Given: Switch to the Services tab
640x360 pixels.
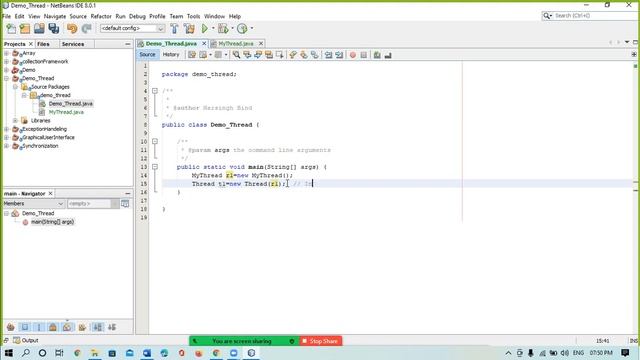Looking at the screenshot, I should tap(73, 44).
